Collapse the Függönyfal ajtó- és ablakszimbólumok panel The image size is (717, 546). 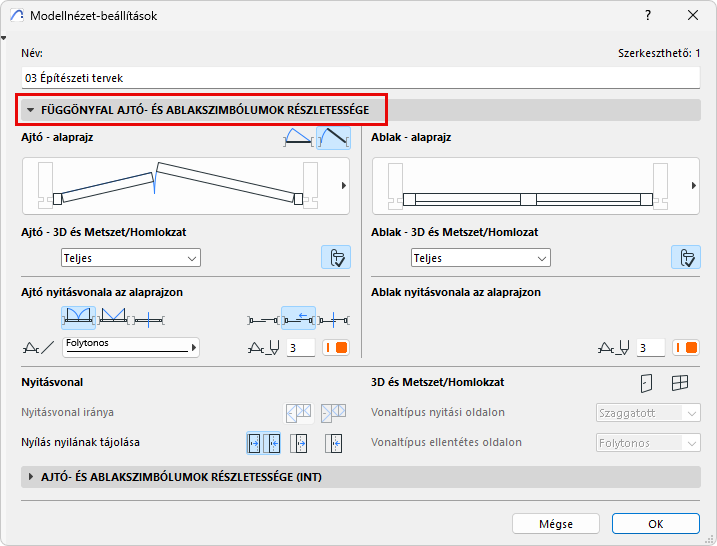pyautogui.click(x=31, y=110)
